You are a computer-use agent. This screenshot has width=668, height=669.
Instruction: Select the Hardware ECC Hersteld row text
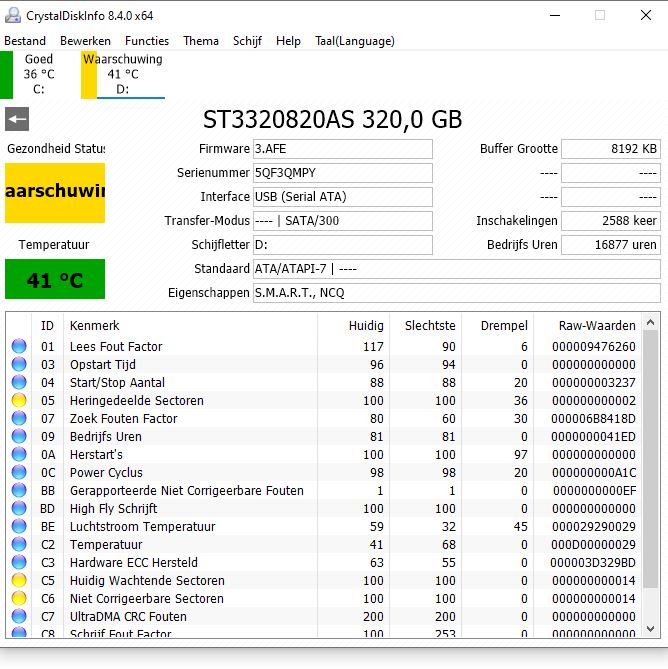[x=134, y=562]
